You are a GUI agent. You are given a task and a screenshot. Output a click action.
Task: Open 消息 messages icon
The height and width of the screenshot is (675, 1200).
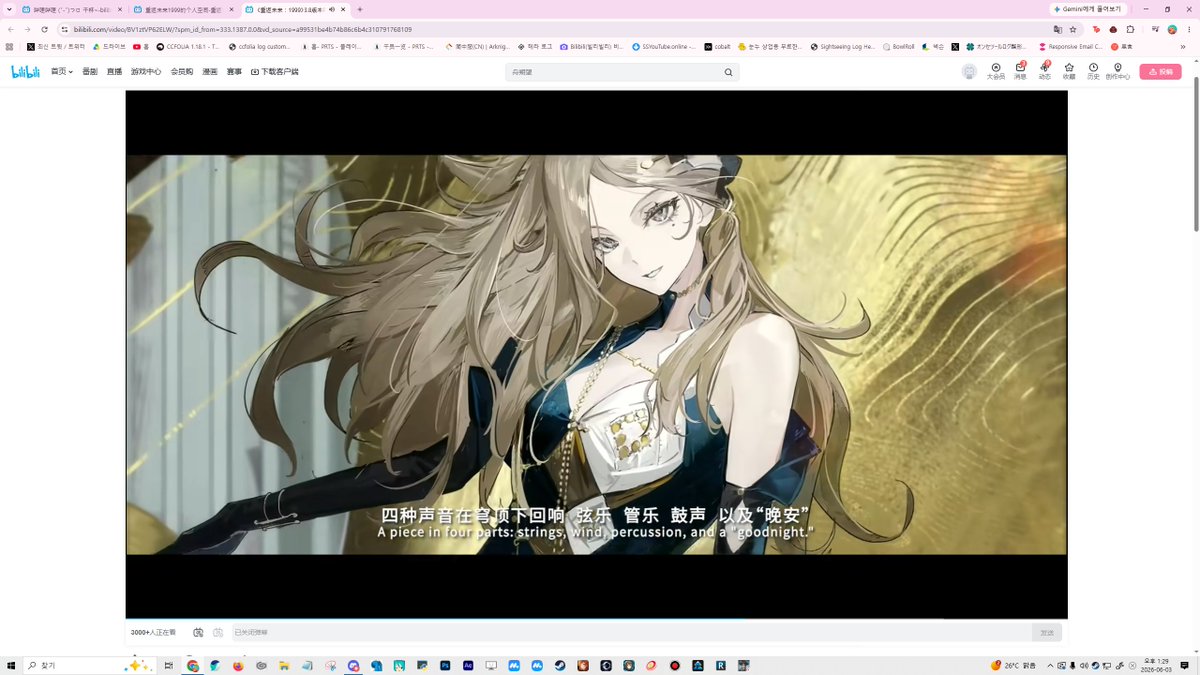[1021, 71]
